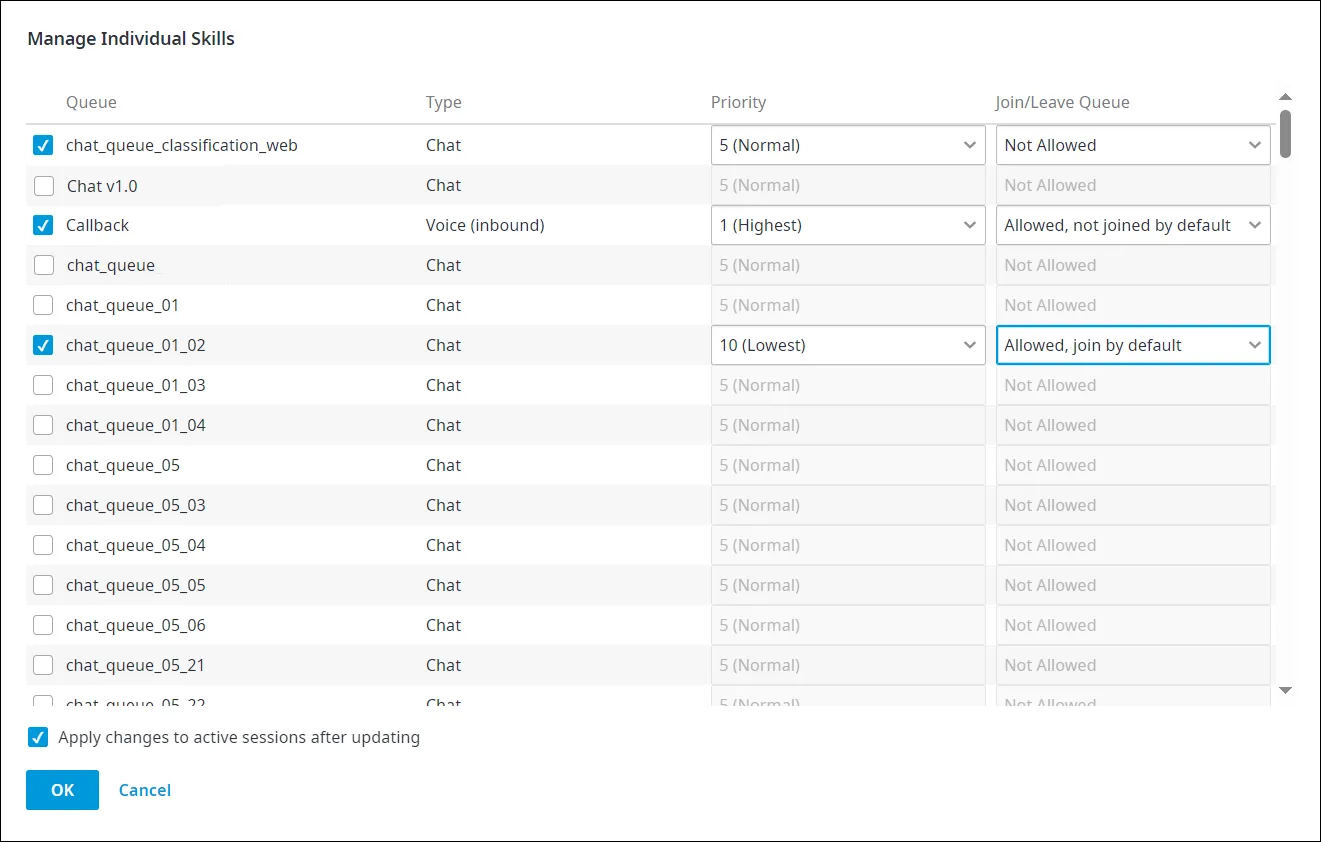Screen dimensions: 1321x842
Task: Enable the chat_queue_01_04 checkbox
Action: 43,425
